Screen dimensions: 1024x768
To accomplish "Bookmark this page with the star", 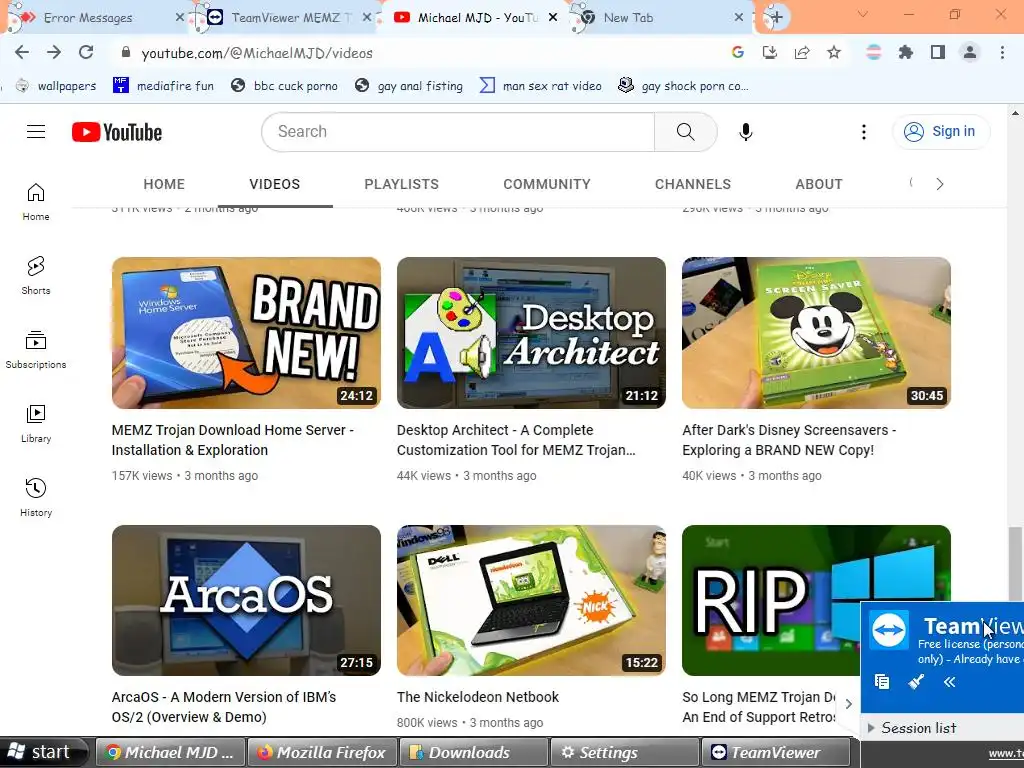I will 834,53.
